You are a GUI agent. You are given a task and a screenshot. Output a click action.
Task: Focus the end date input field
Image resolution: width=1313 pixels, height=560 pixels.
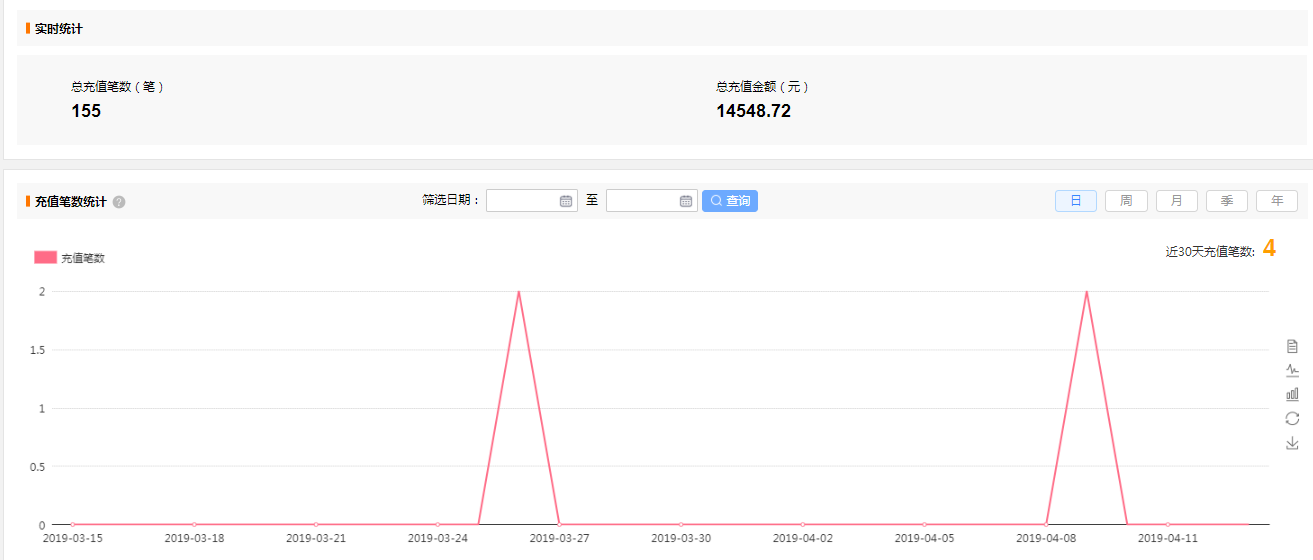pos(642,201)
